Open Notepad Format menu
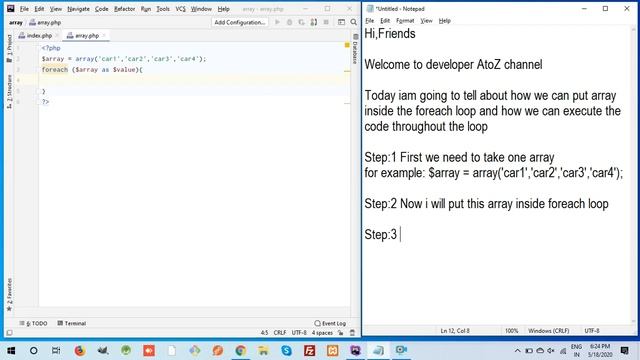This screenshot has width=640, height=360. tap(405, 20)
